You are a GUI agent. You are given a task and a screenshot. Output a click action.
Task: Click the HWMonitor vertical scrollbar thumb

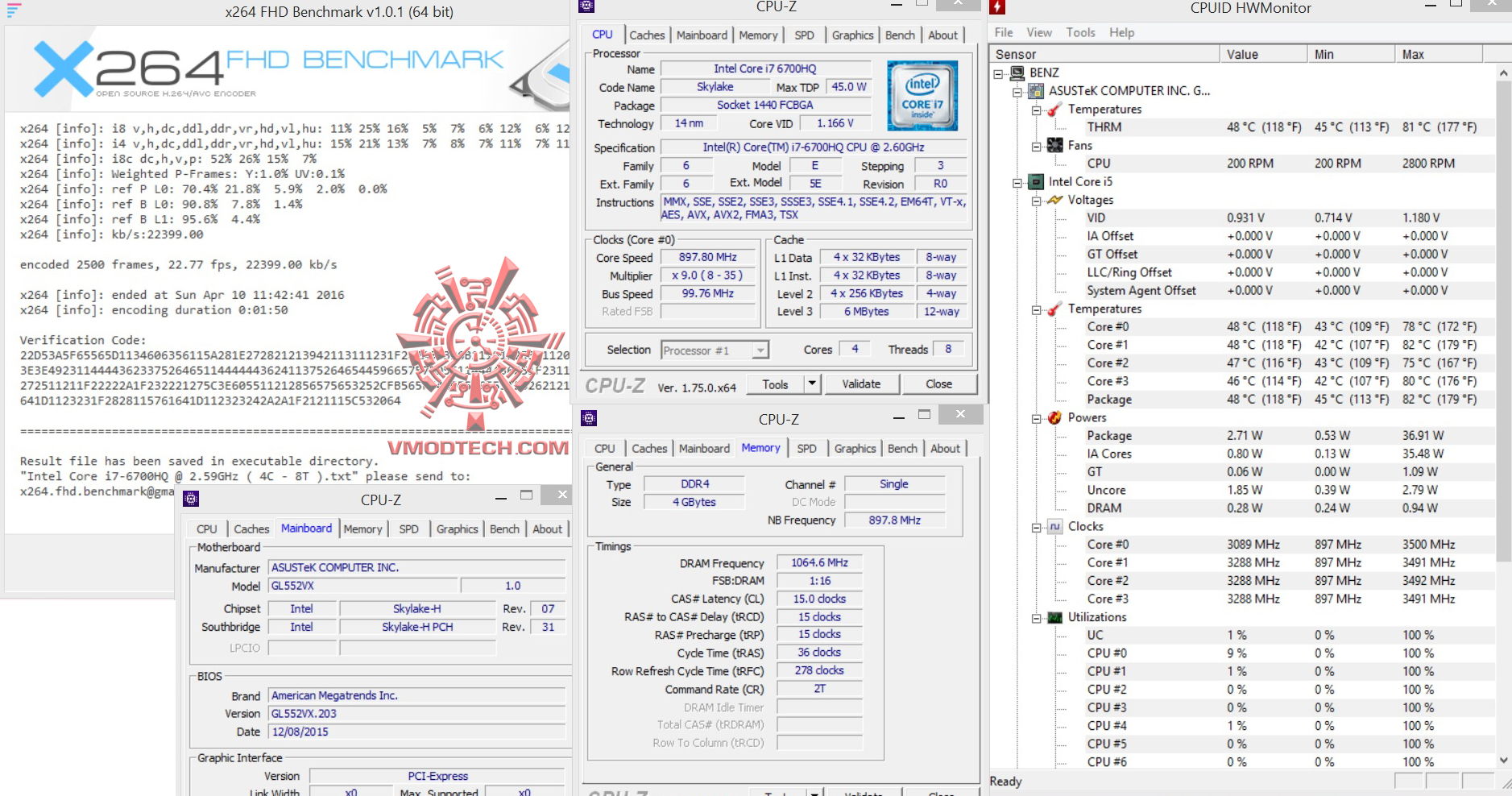coord(1504,320)
